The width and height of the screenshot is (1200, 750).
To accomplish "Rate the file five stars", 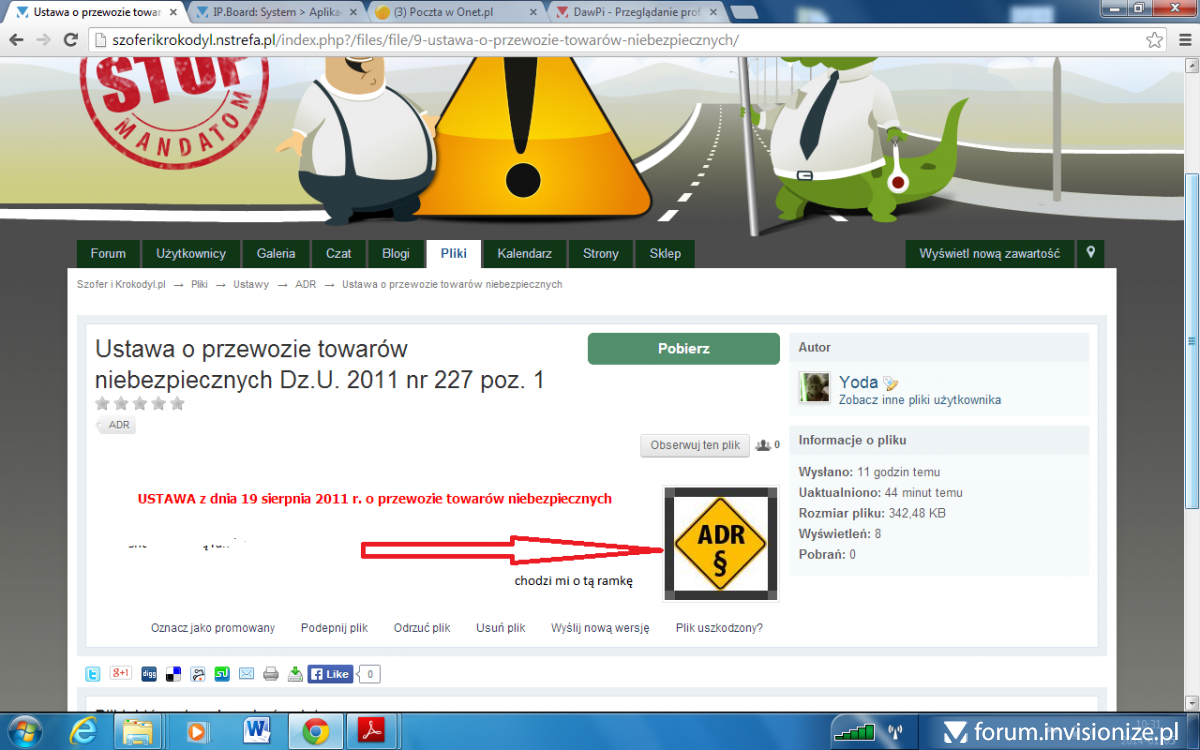I will point(177,404).
